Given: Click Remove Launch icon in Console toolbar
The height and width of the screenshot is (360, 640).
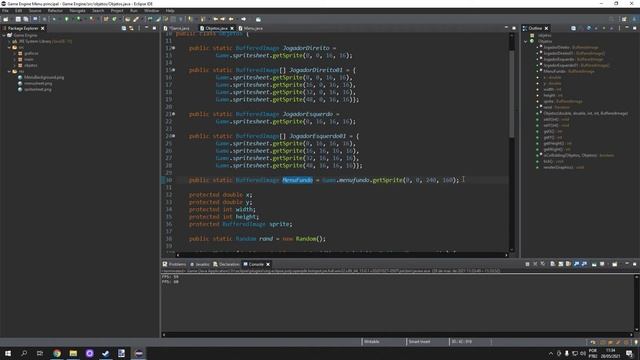Looking at the screenshot, I should (x=535, y=264).
